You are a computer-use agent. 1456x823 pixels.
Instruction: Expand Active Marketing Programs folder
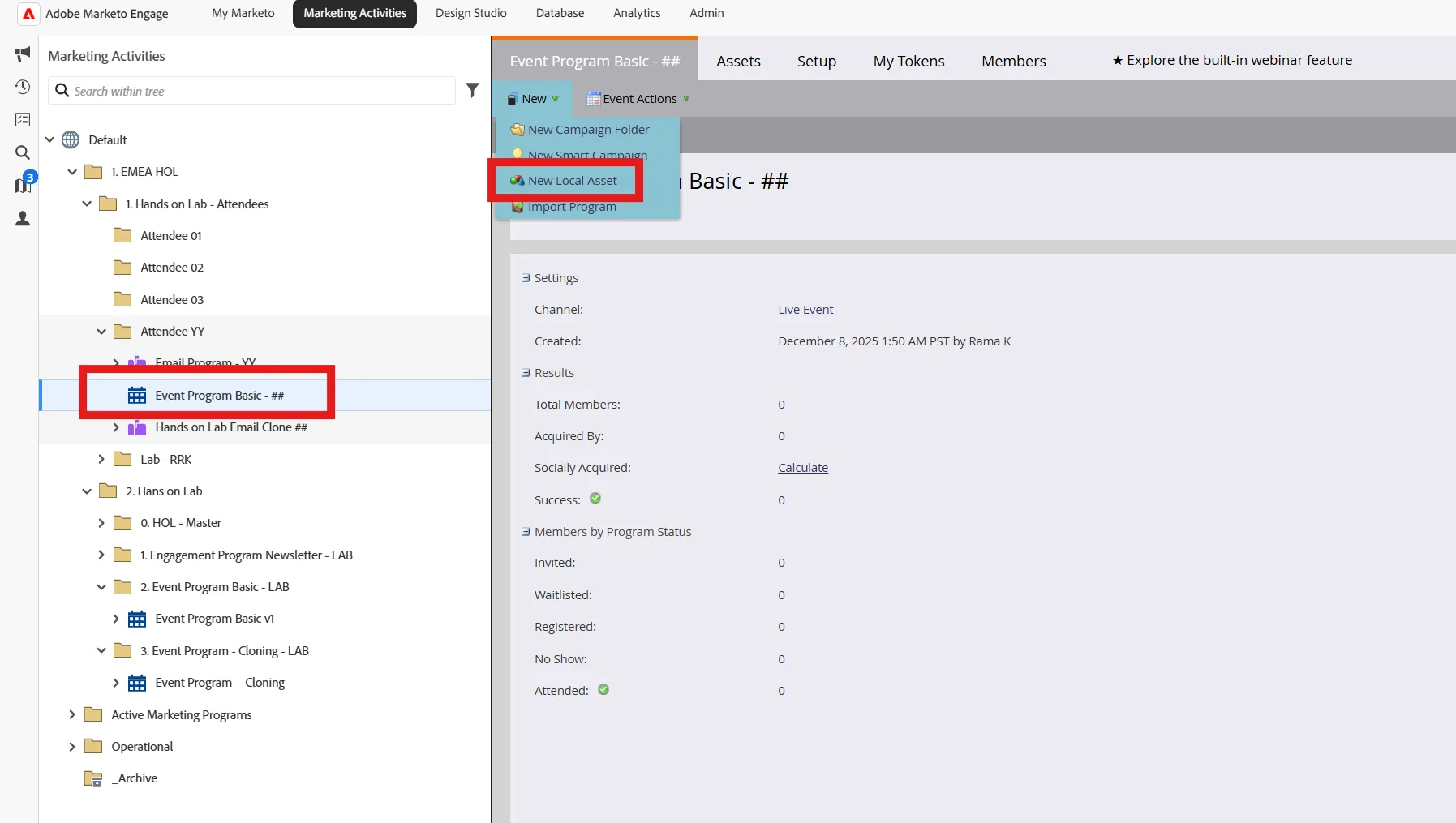[72, 715]
